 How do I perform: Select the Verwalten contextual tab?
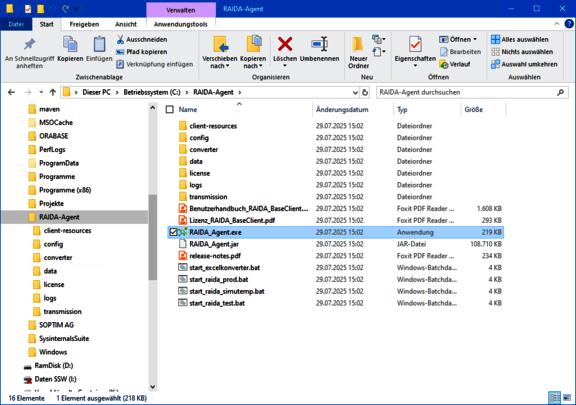pyautogui.click(x=181, y=10)
